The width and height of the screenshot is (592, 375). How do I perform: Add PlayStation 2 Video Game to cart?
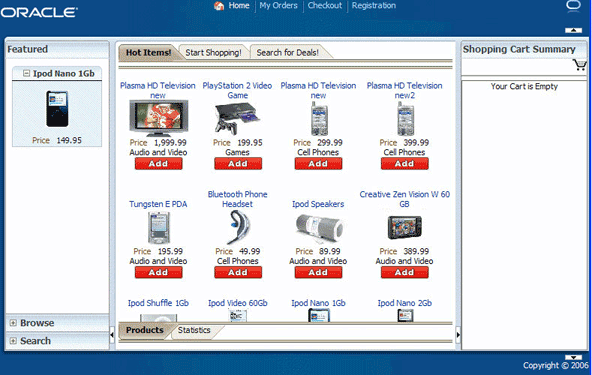[x=238, y=164]
